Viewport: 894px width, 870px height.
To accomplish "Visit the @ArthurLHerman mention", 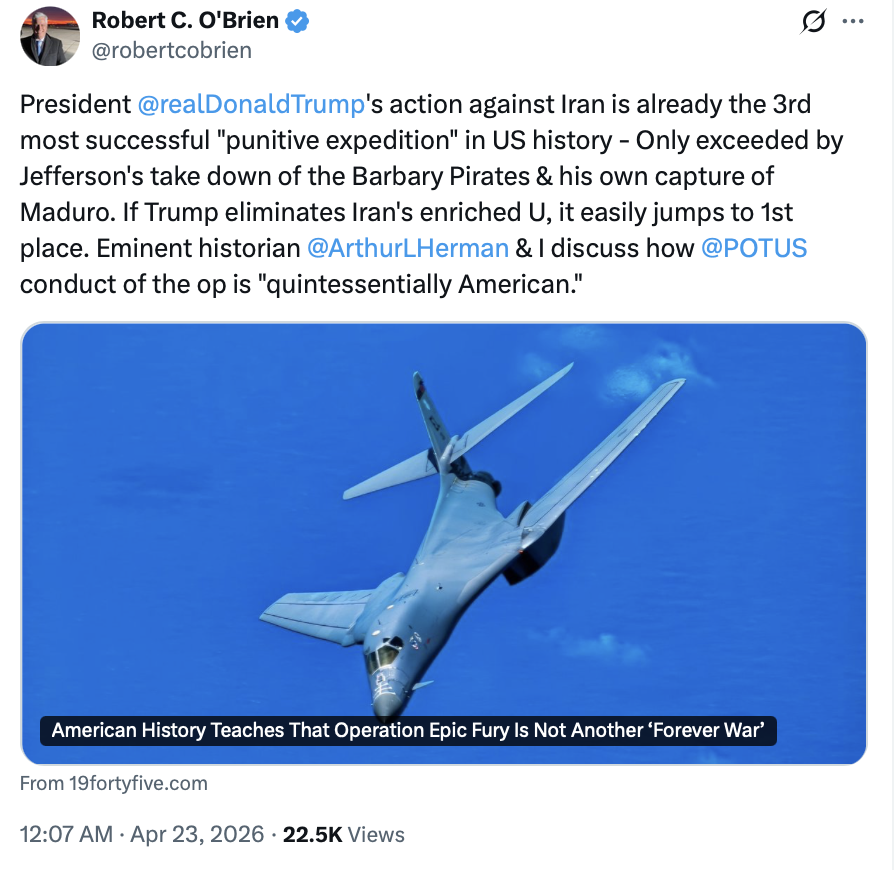I will (x=408, y=248).
